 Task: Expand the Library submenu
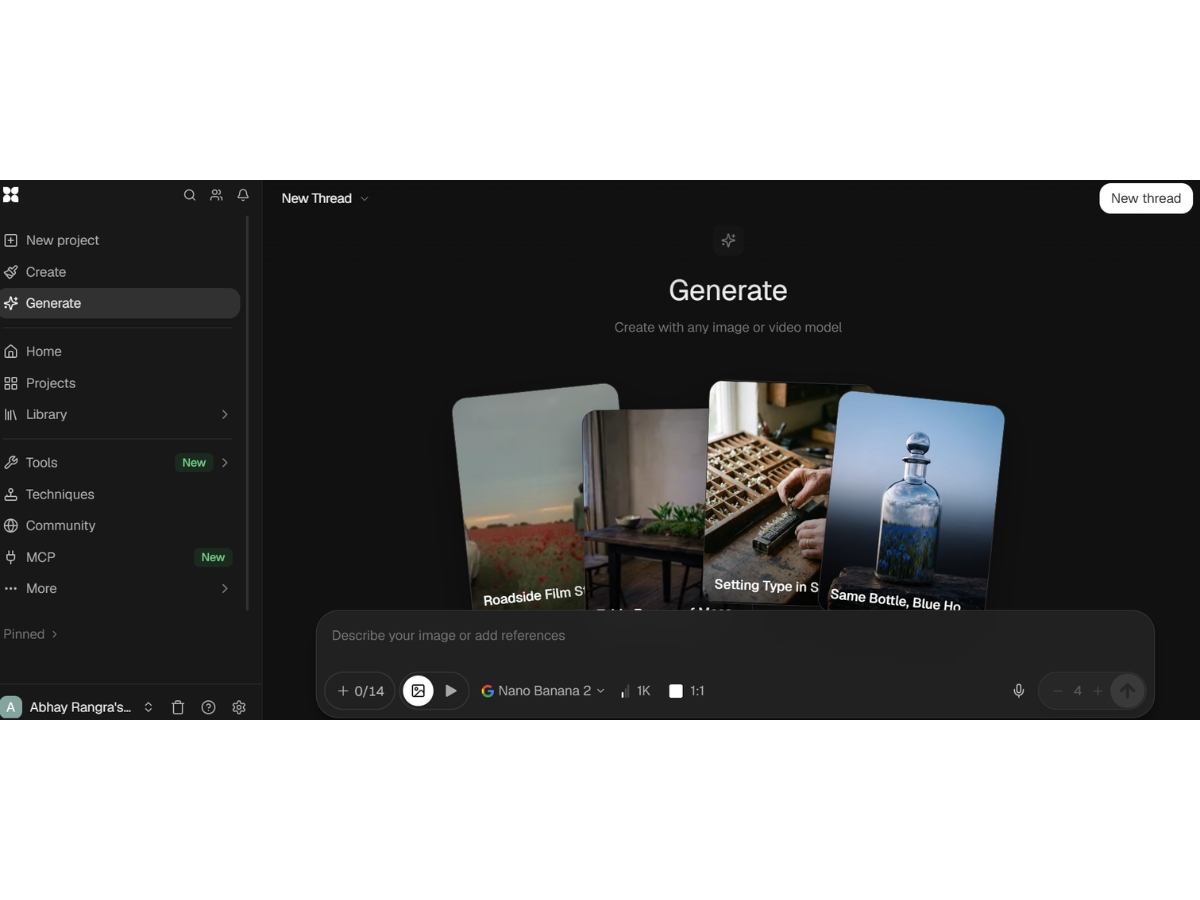pos(224,414)
